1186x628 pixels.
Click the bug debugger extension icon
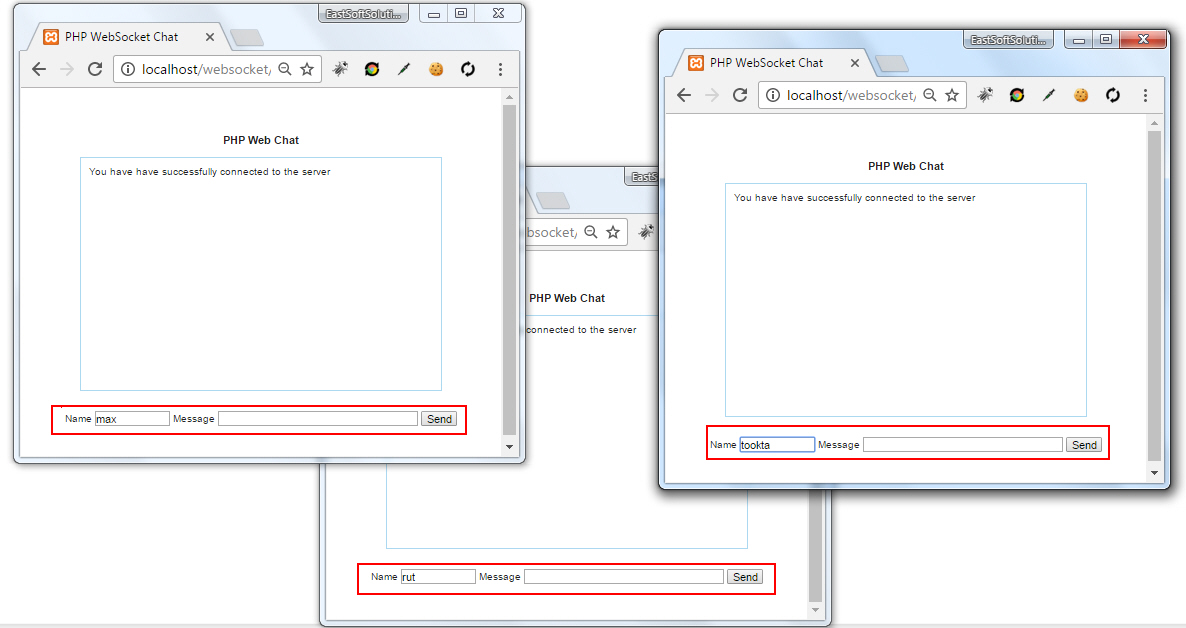[x=340, y=68]
